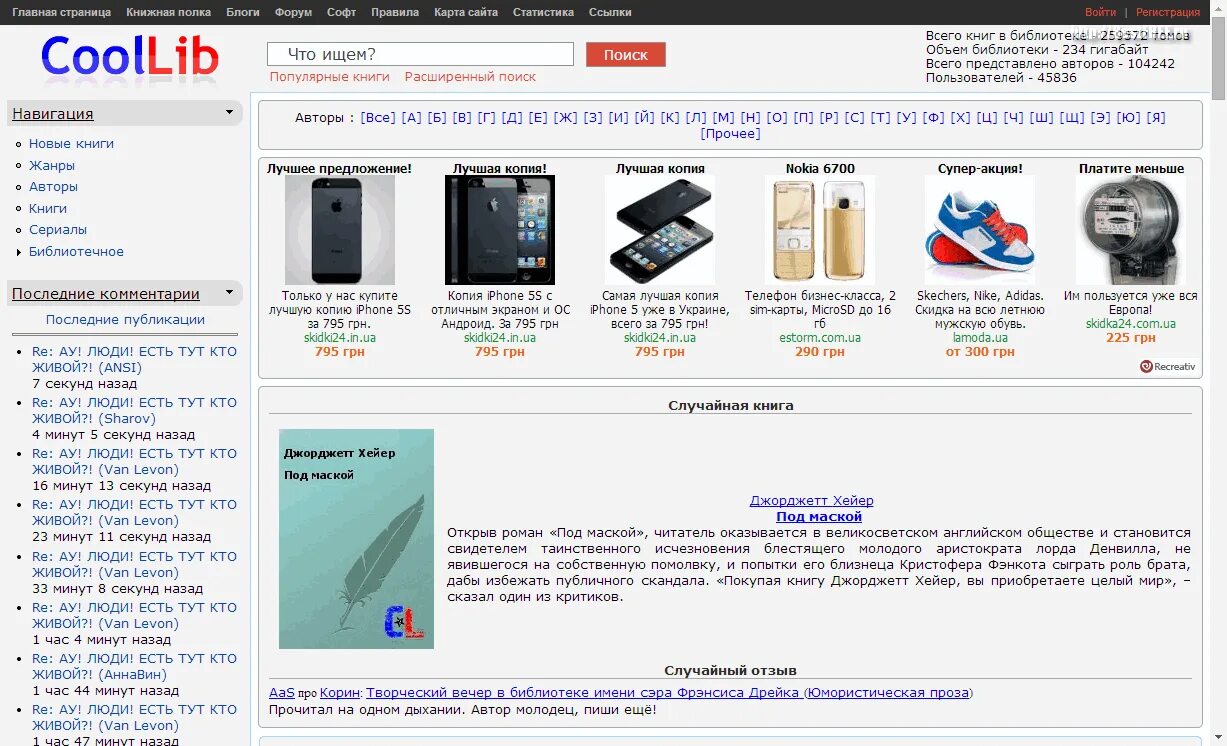The image size is (1227, 746).
Task: Collapse the Последние комментарии panel arrow
Action: [x=229, y=292]
